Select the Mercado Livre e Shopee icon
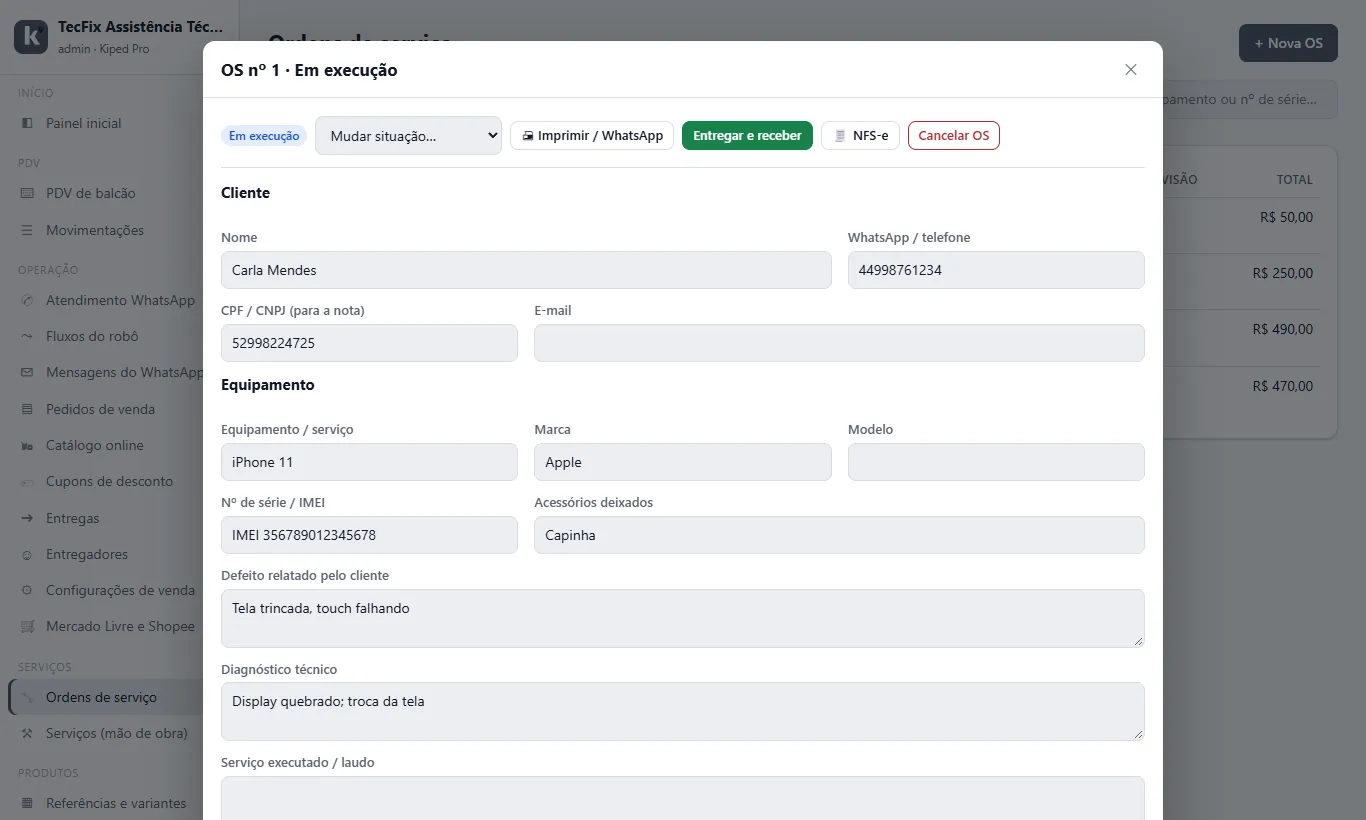1366x820 pixels. tap(27, 626)
